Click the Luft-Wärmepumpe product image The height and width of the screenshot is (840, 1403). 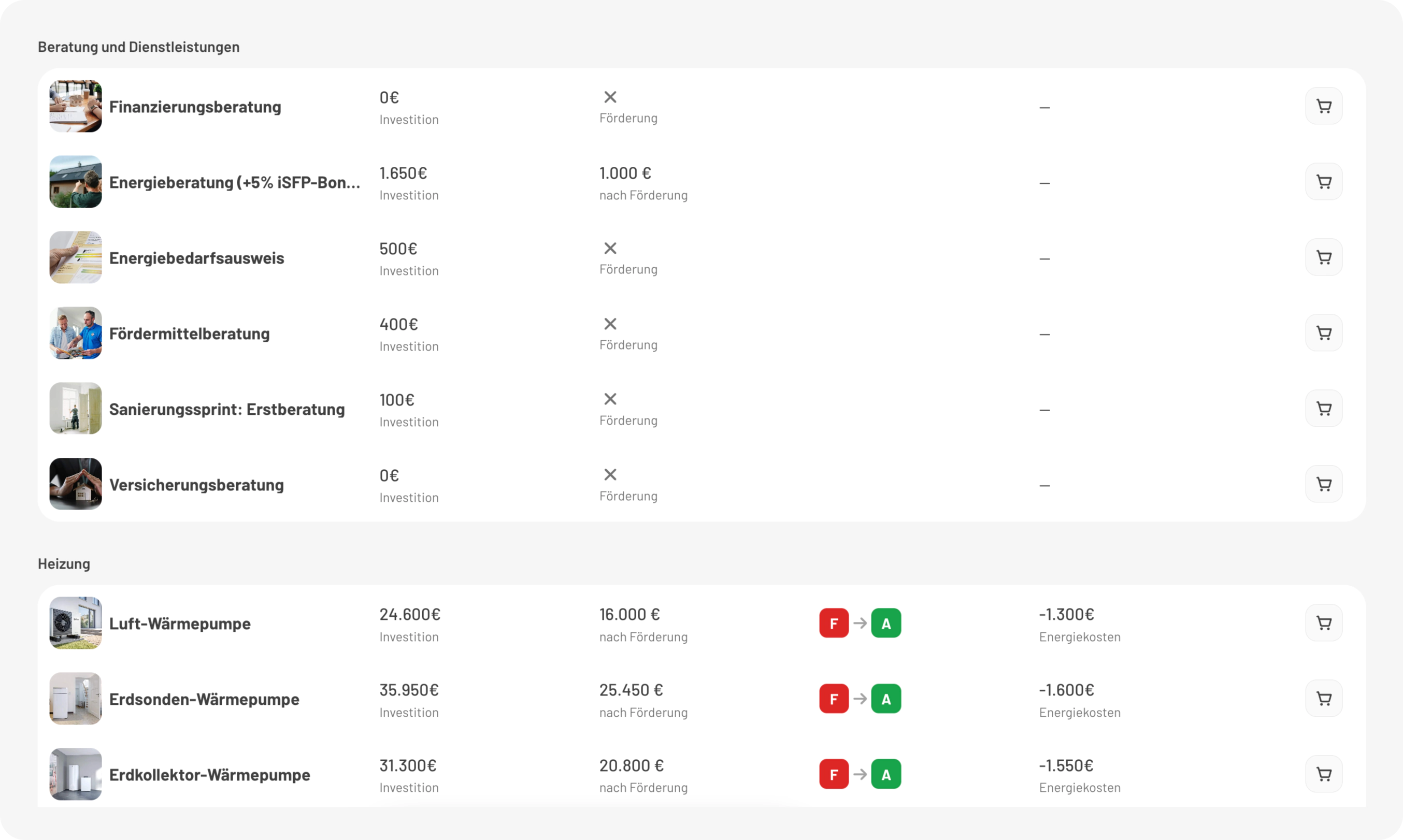75,622
